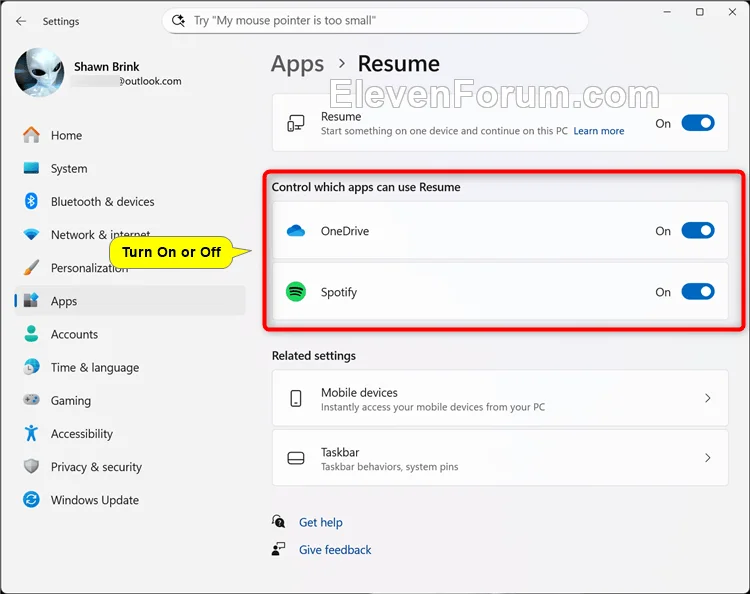This screenshot has height=594, width=750.
Task: Navigate to Time & language
Action: pos(130,367)
